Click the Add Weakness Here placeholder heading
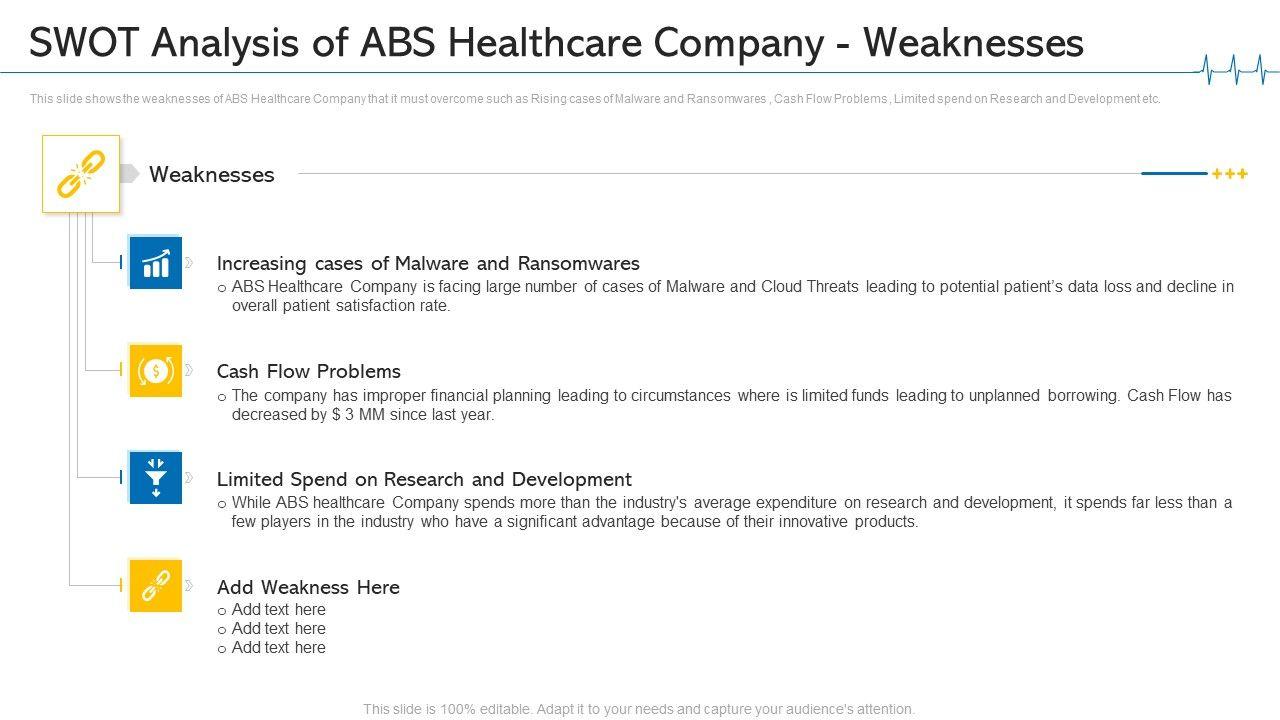This screenshot has height=720, width=1280. click(308, 587)
